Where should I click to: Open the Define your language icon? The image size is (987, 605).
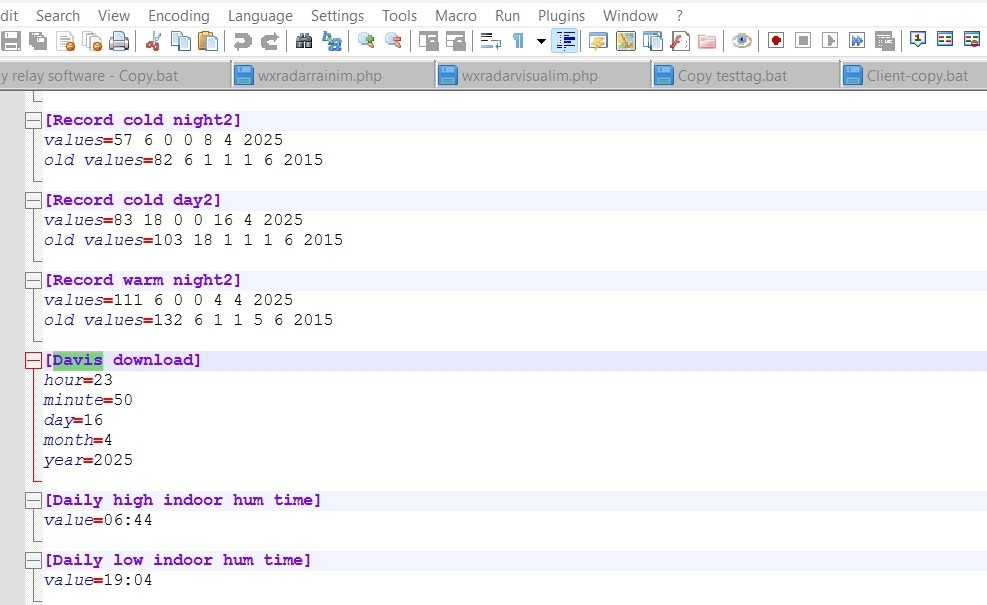click(x=598, y=41)
